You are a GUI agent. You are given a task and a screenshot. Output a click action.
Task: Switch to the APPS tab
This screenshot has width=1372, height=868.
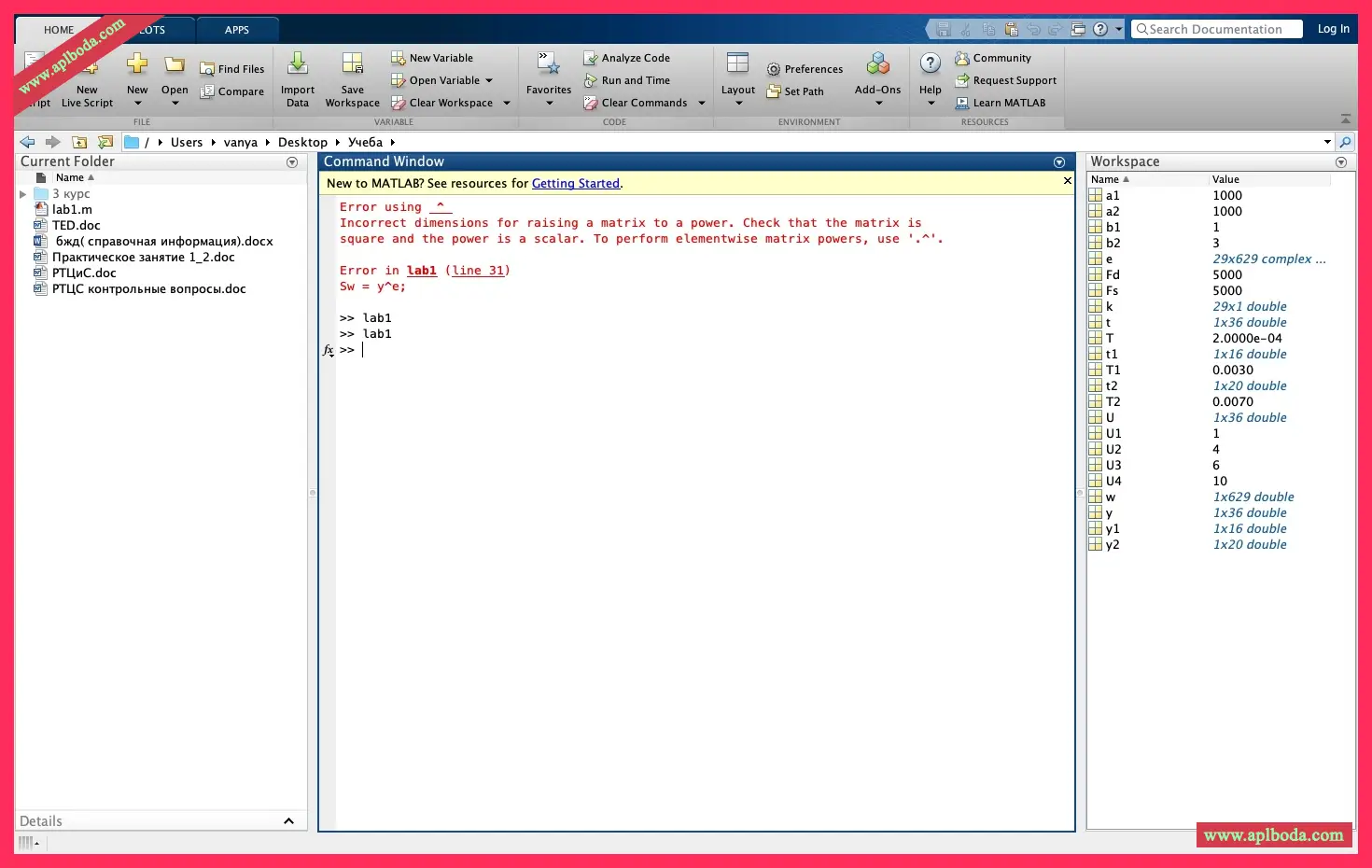[237, 30]
